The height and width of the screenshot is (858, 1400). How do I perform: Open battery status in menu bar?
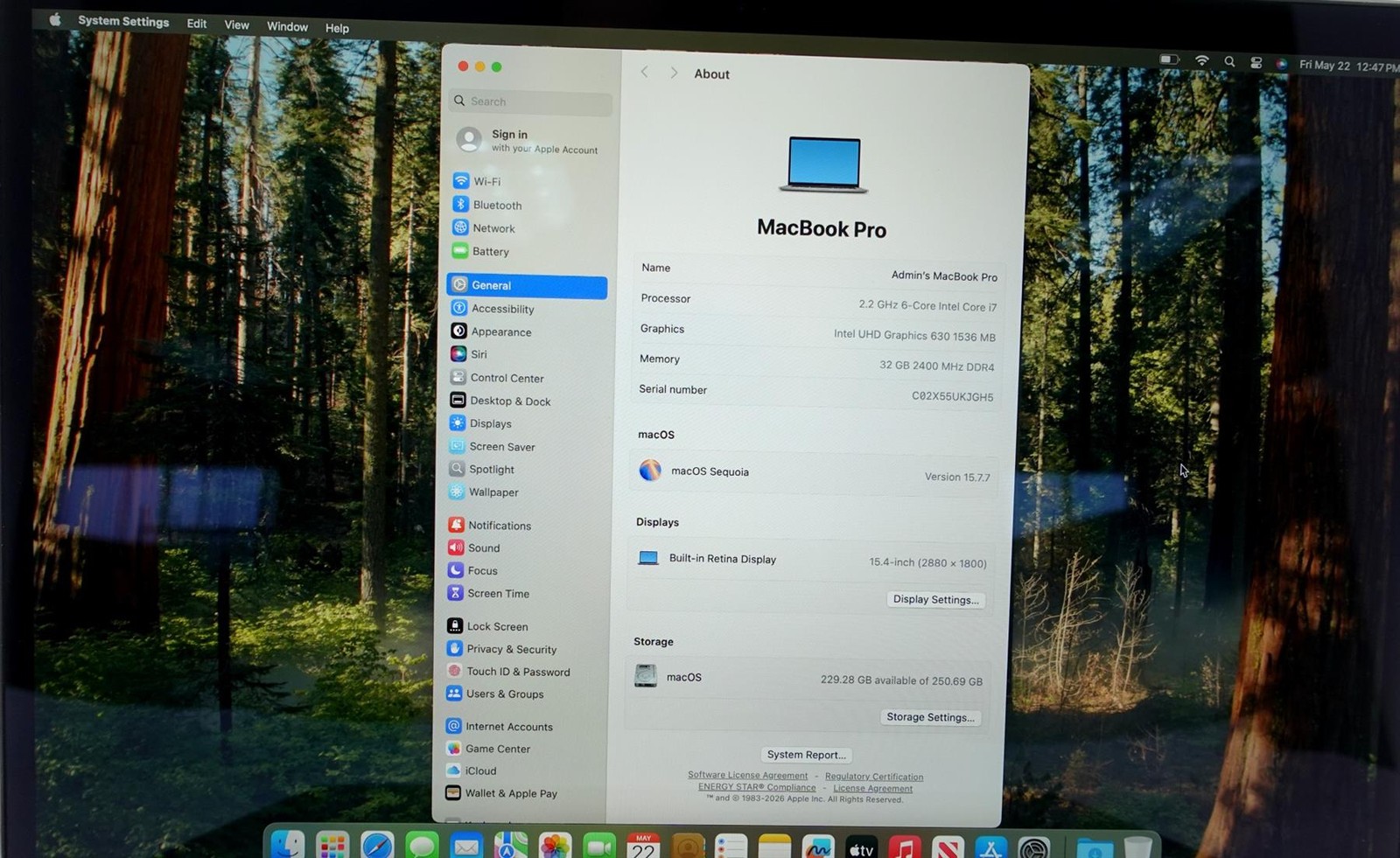pyautogui.click(x=1169, y=59)
